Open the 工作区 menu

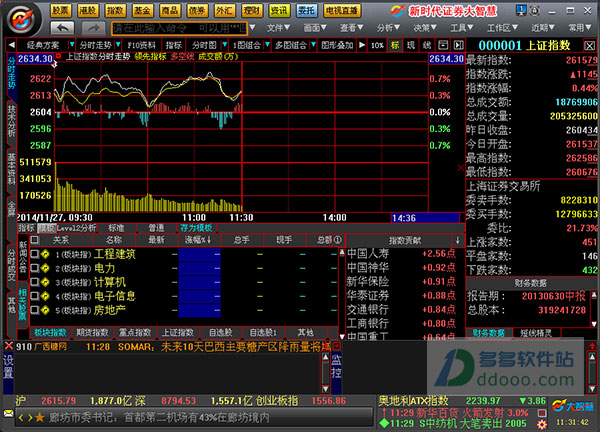[502, 28]
